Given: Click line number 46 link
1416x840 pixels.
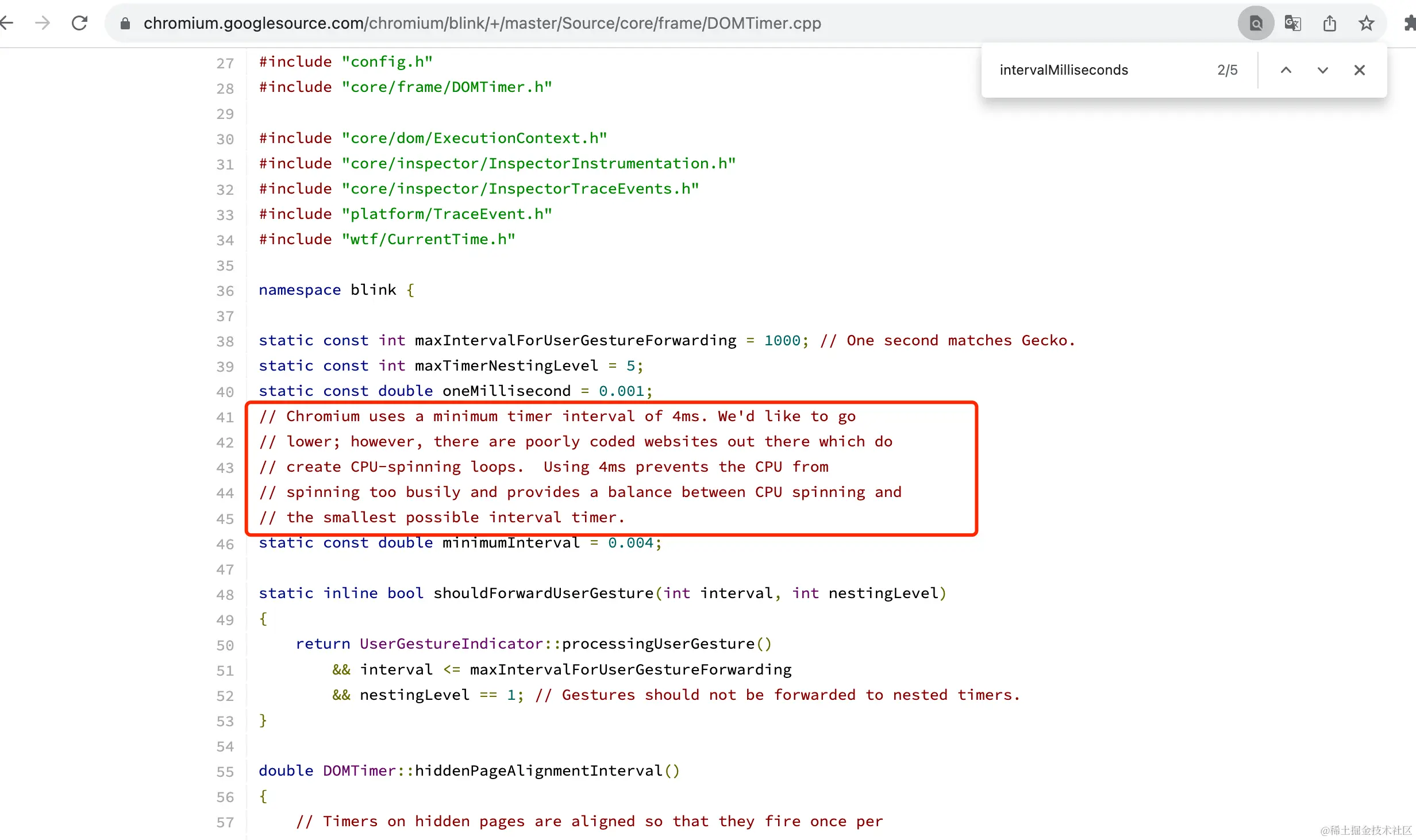Looking at the screenshot, I should pyautogui.click(x=225, y=544).
